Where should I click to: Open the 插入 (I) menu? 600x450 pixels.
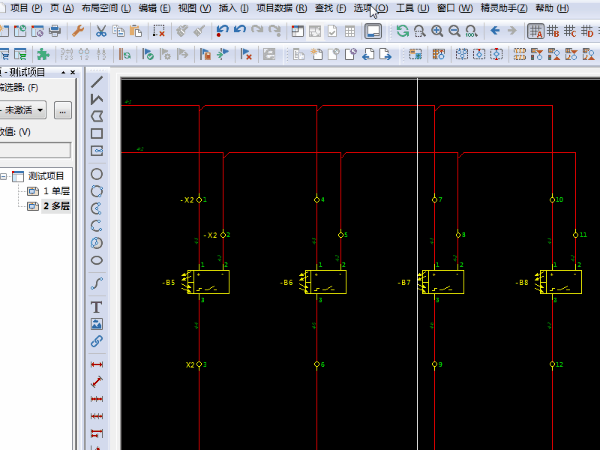click(x=233, y=8)
